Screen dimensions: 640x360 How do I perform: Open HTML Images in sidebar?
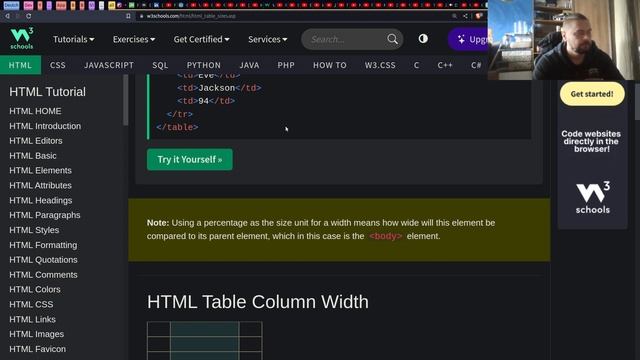pos(36,334)
